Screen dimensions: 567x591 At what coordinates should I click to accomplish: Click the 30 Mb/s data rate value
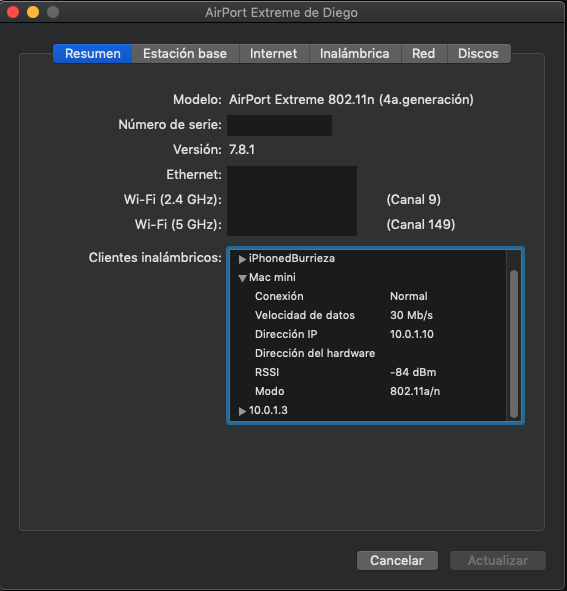tap(411, 315)
